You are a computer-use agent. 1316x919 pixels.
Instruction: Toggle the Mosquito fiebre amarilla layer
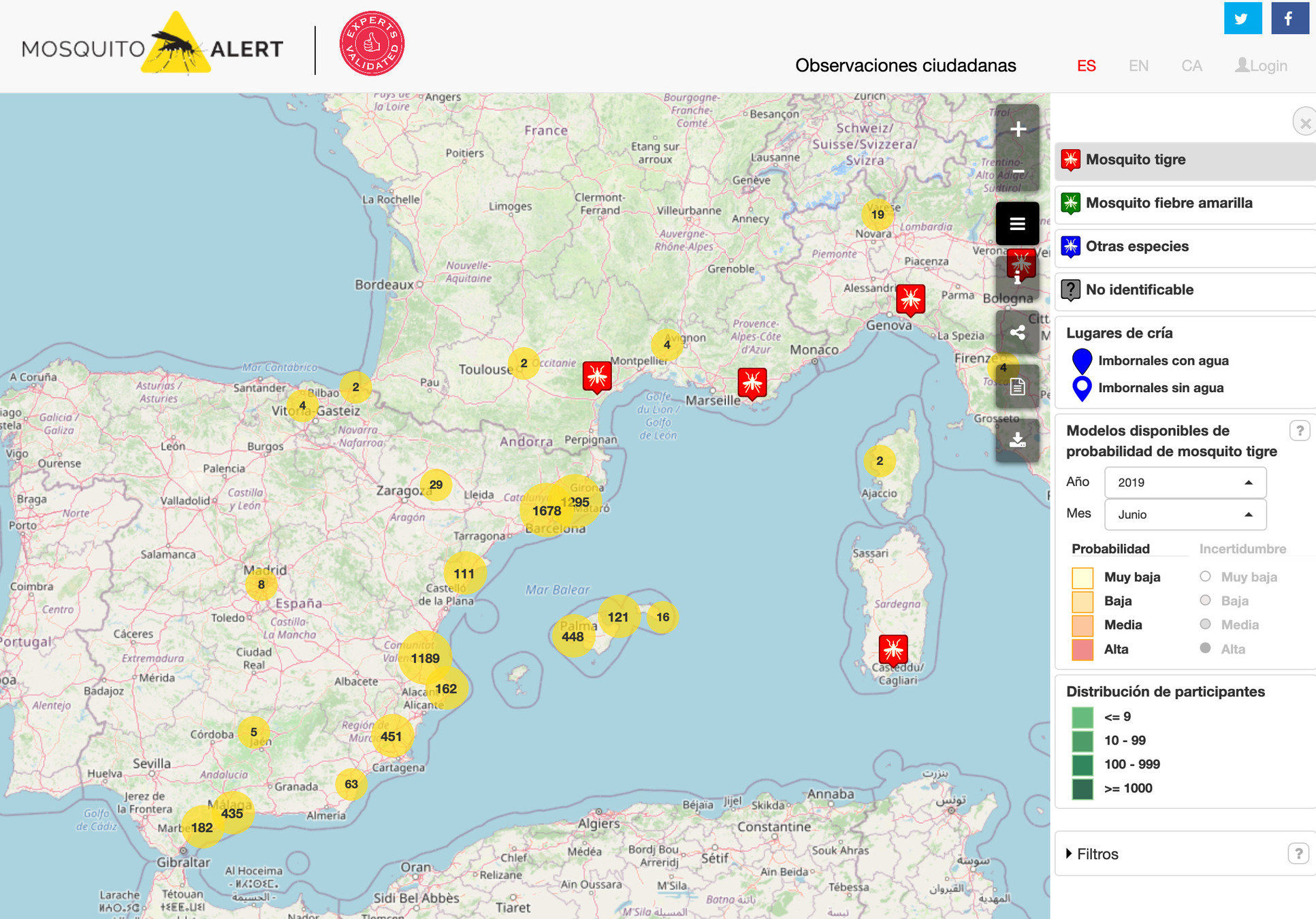(1185, 204)
